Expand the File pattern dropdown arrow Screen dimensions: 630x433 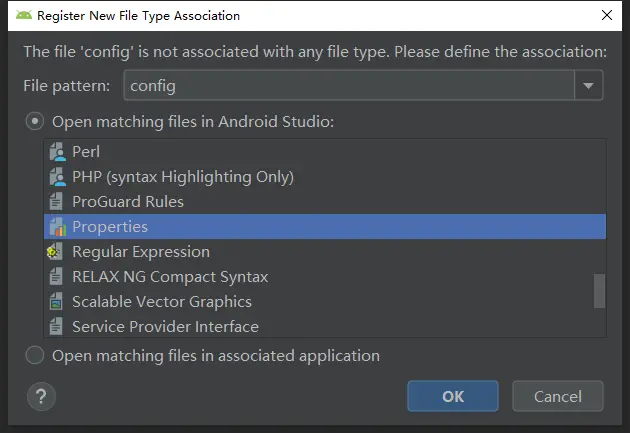pos(589,86)
